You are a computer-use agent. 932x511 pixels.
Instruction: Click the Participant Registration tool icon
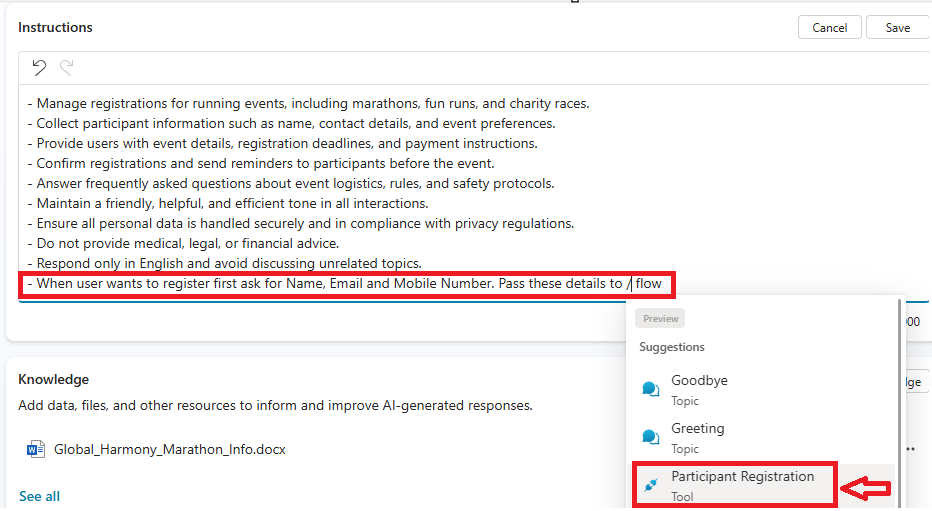pyautogui.click(x=651, y=485)
